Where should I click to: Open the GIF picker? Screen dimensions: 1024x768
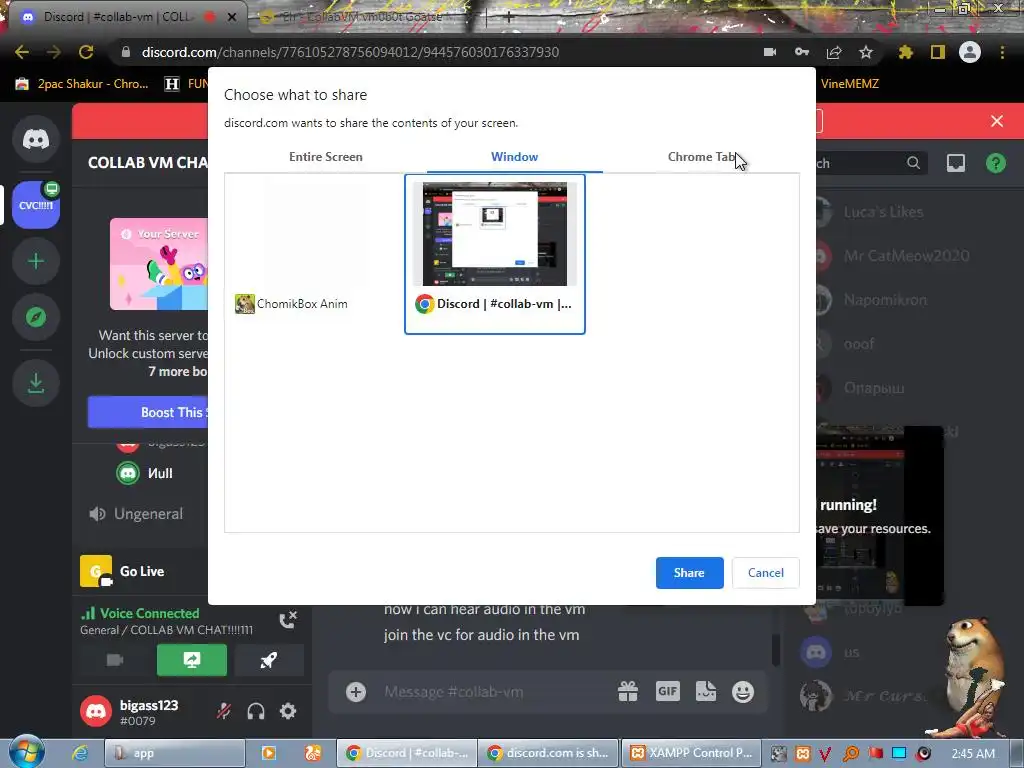tap(667, 692)
